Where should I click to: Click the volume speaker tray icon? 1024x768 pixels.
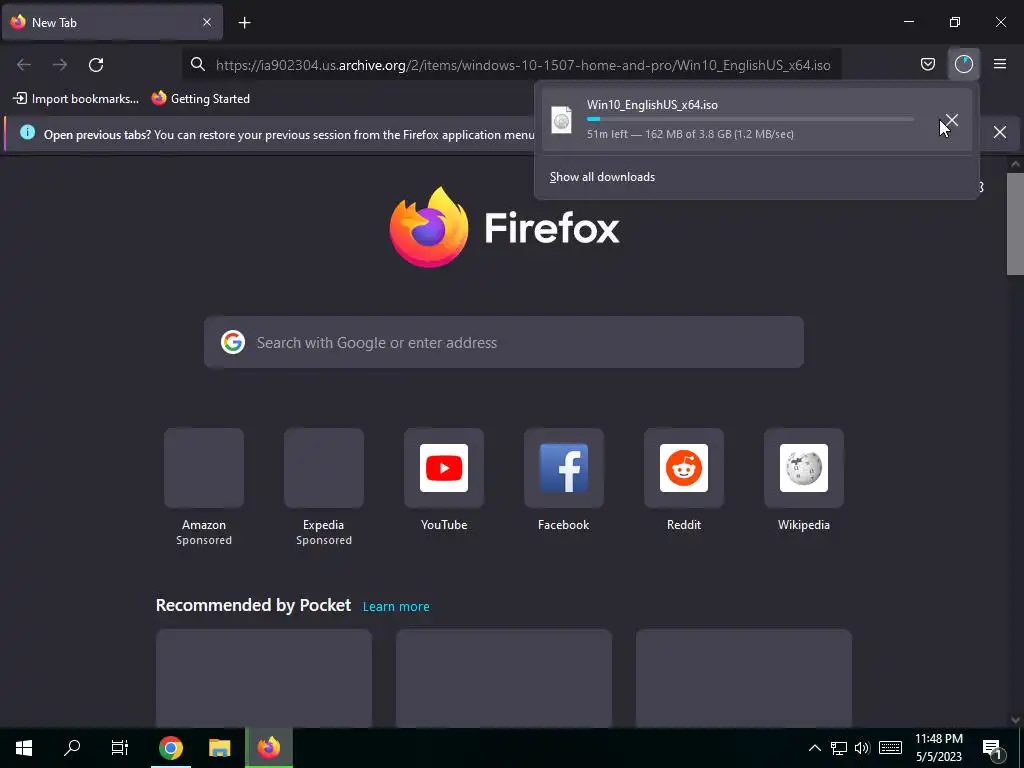(x=862, y=748)
